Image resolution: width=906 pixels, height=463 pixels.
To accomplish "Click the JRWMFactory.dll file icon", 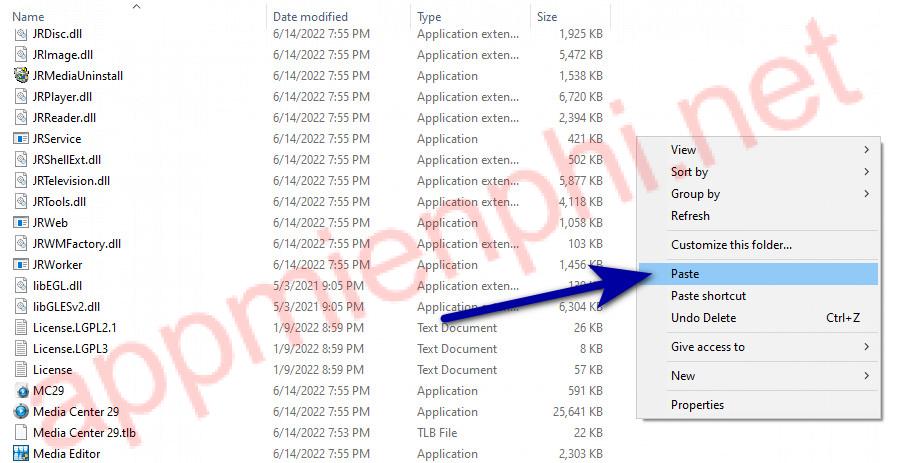I will (21, 244).
